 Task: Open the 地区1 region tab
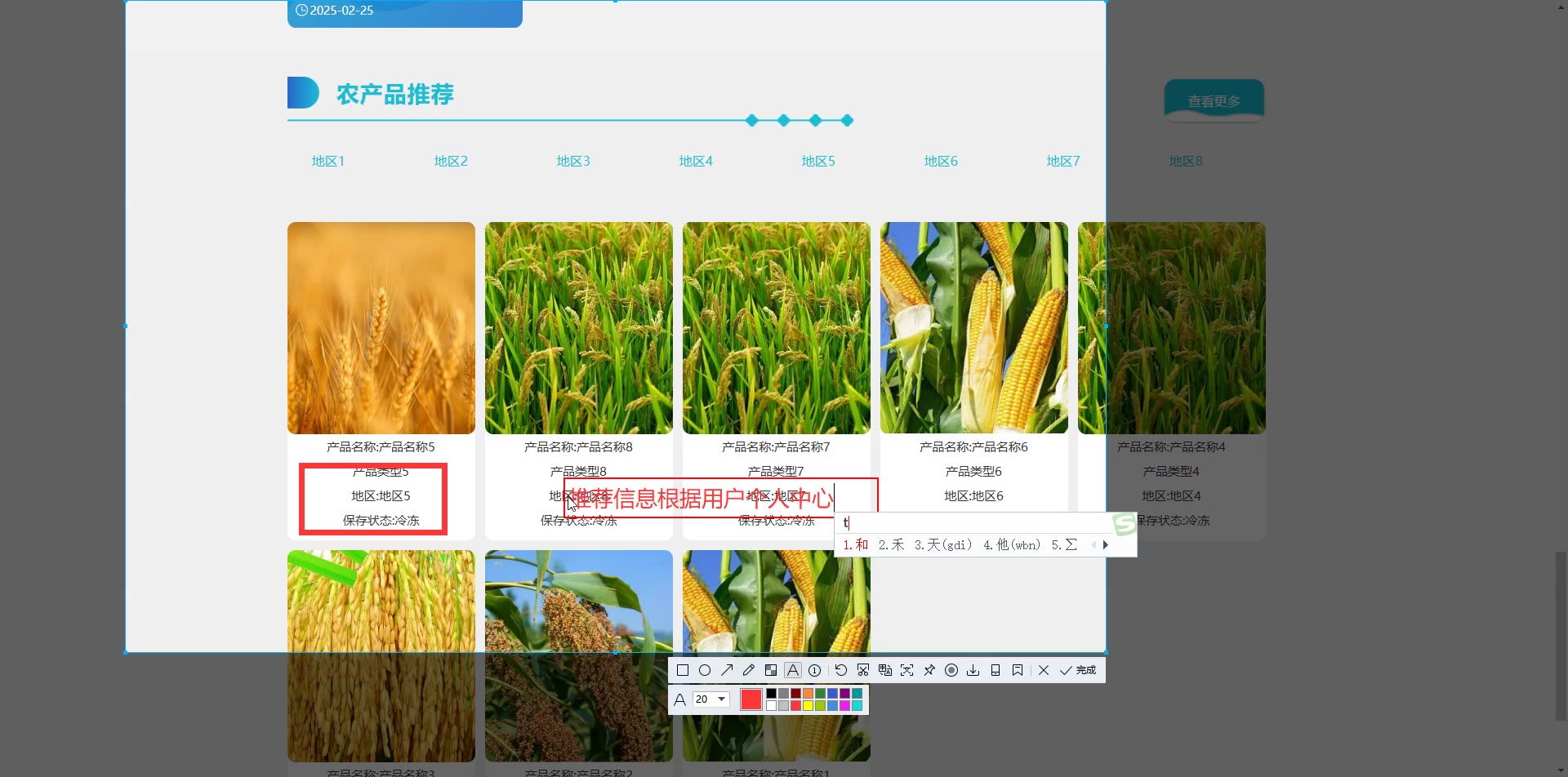pos(328,162)
